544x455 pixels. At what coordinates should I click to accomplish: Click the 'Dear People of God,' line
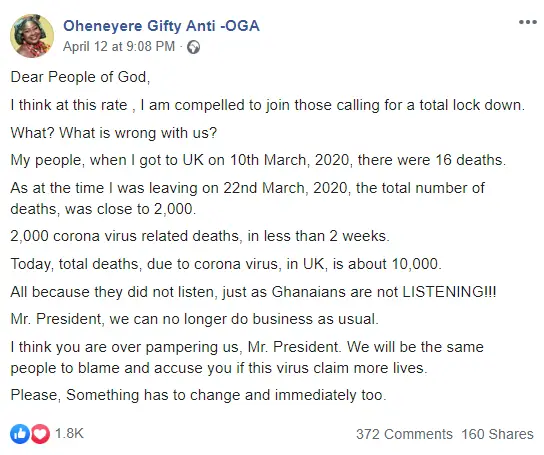tap(80, 77)
